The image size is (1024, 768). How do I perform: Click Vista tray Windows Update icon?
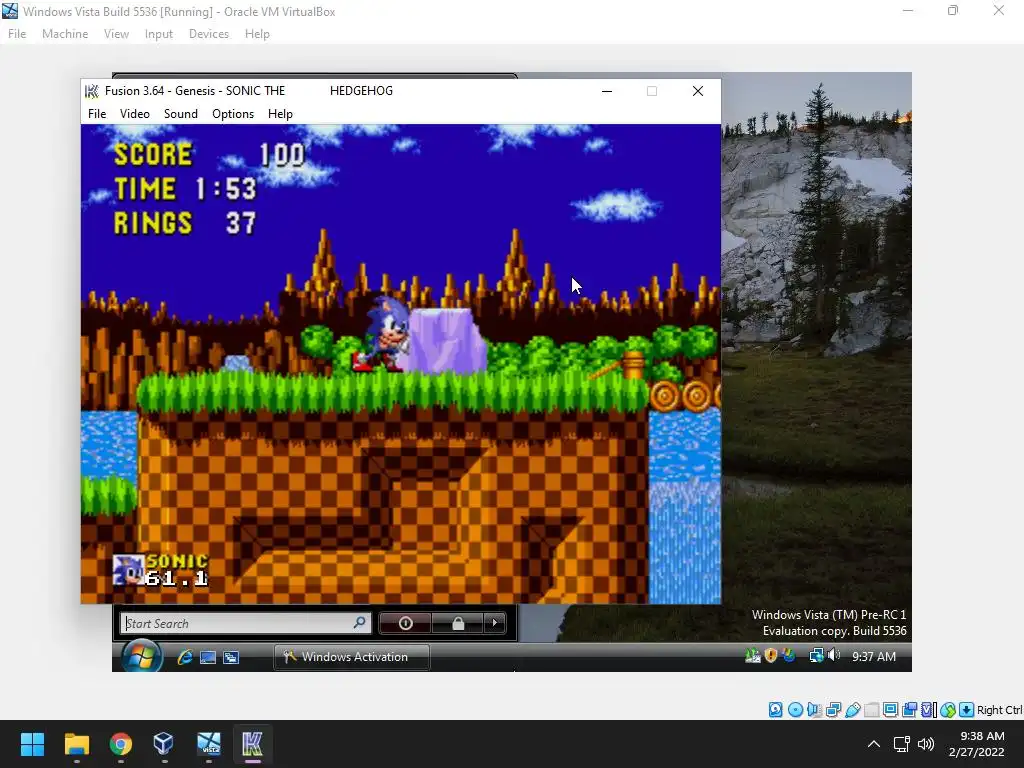click(x=789, y=655)
